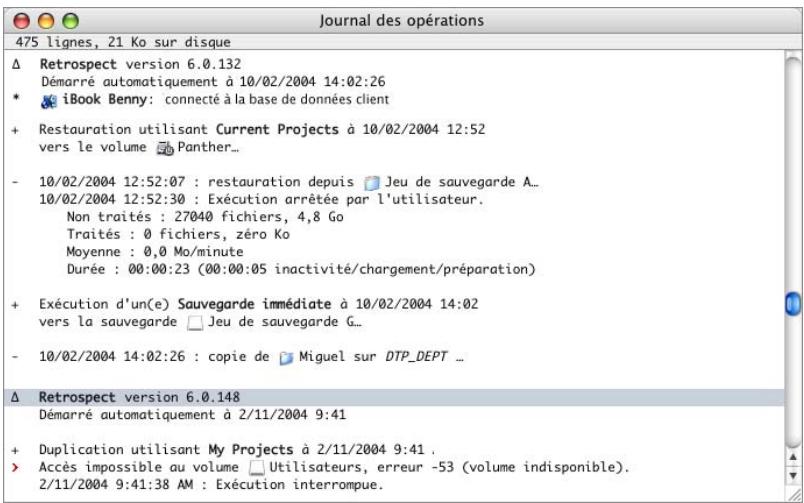The image size is (804, 503).
Task: Click 'Moyenne : 0,0 Mo/minute'
Action: 155,252
